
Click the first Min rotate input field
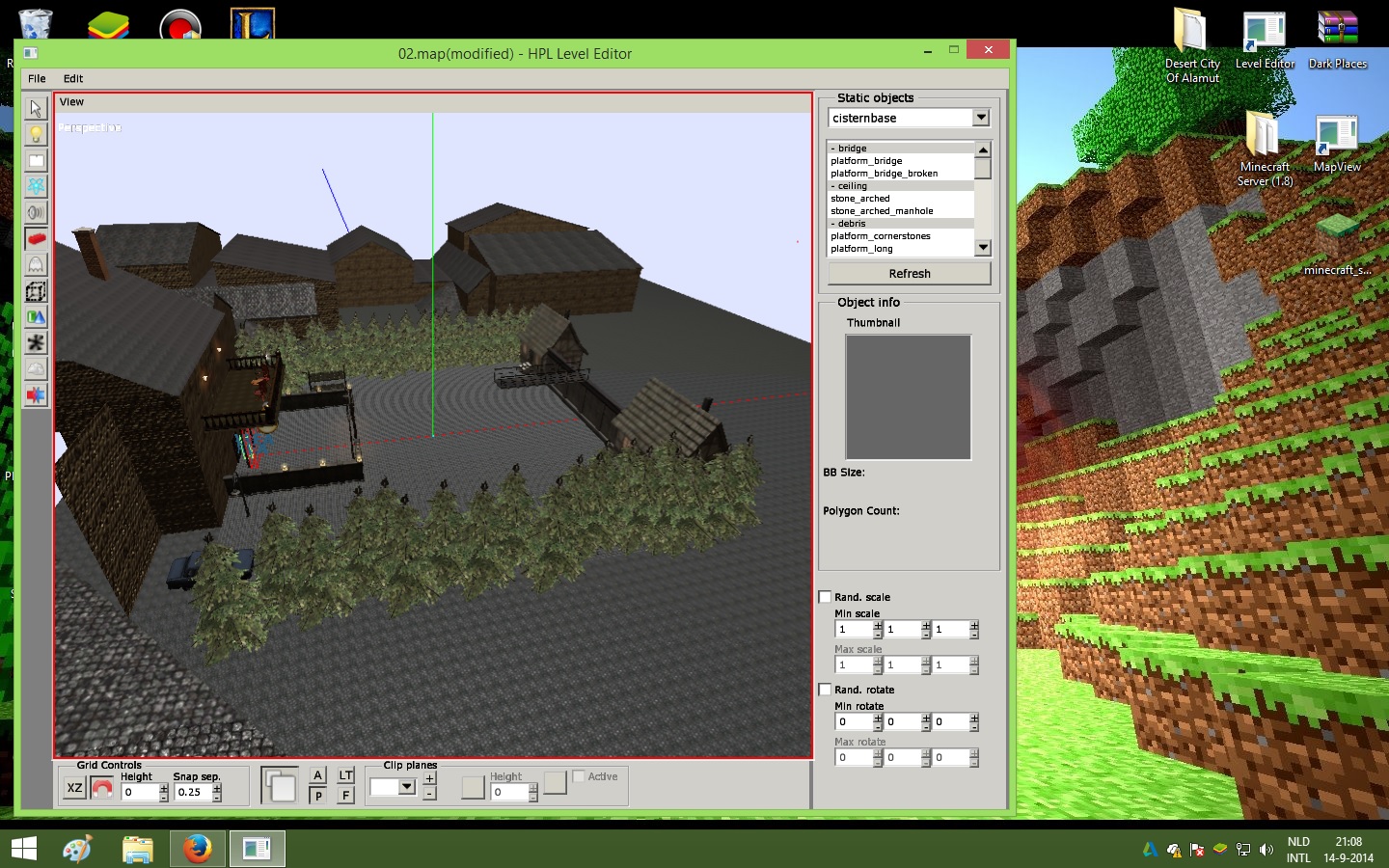pyautogui.click(x=854, y=721)
